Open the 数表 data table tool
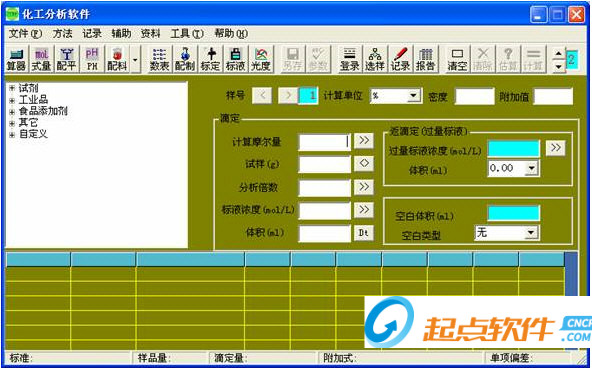 pyautogui.click(x=159, y=59)
